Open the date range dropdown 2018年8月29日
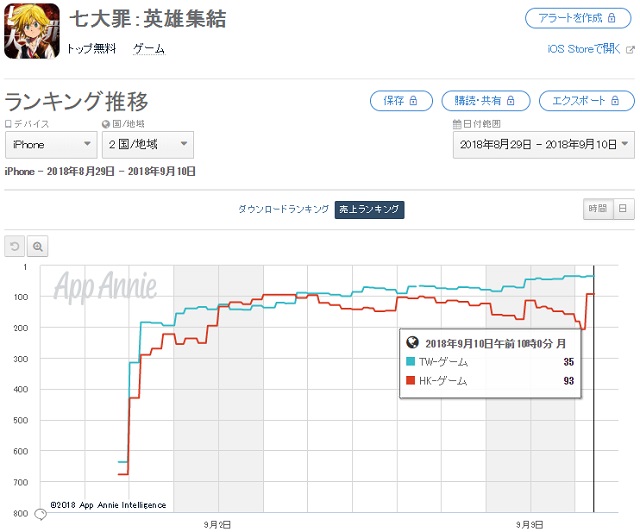The height and width of the screenshot is (532, 640). point(544,145)
